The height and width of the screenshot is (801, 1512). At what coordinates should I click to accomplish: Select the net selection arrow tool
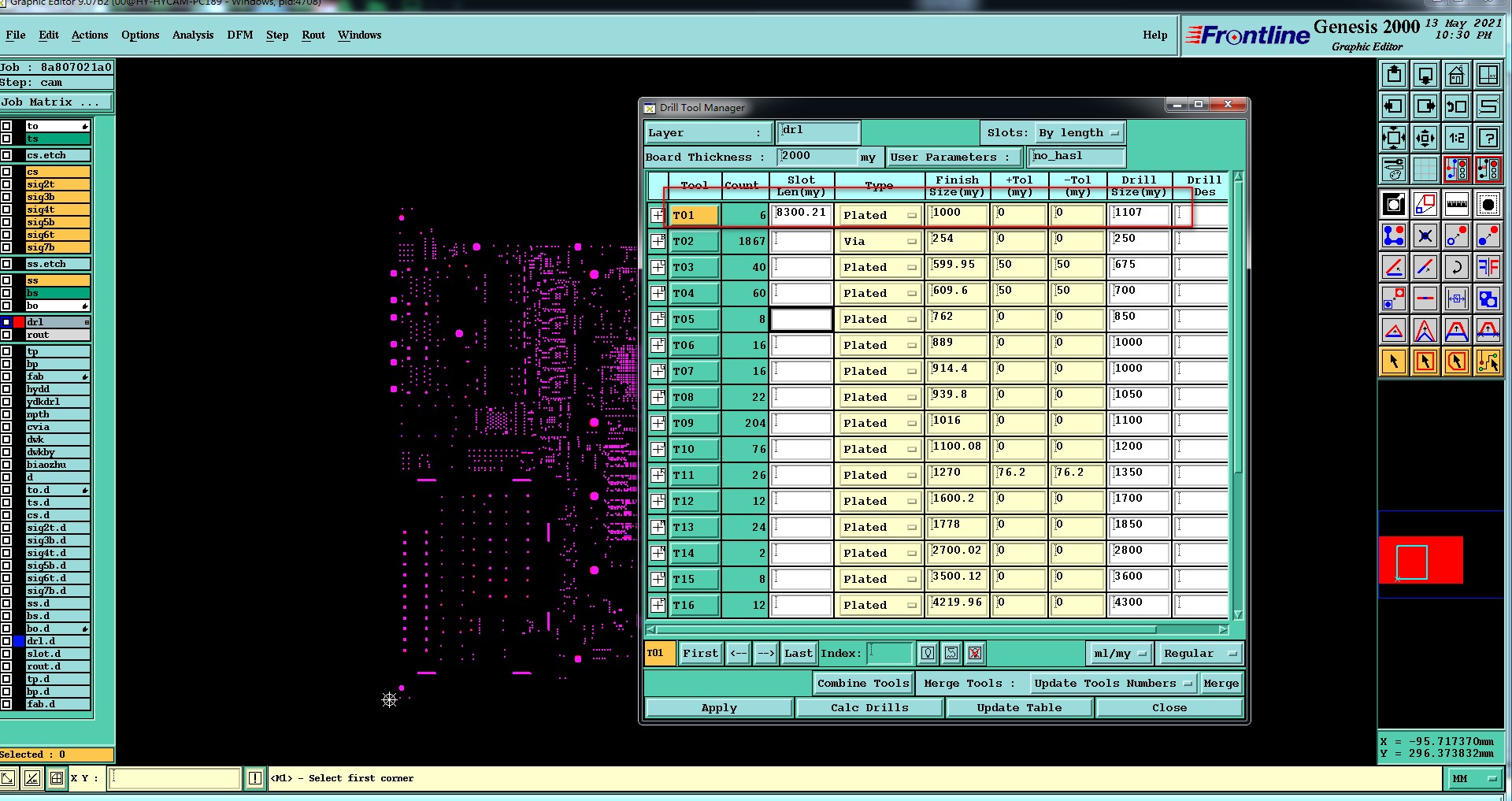click(x=1488, y=362)
